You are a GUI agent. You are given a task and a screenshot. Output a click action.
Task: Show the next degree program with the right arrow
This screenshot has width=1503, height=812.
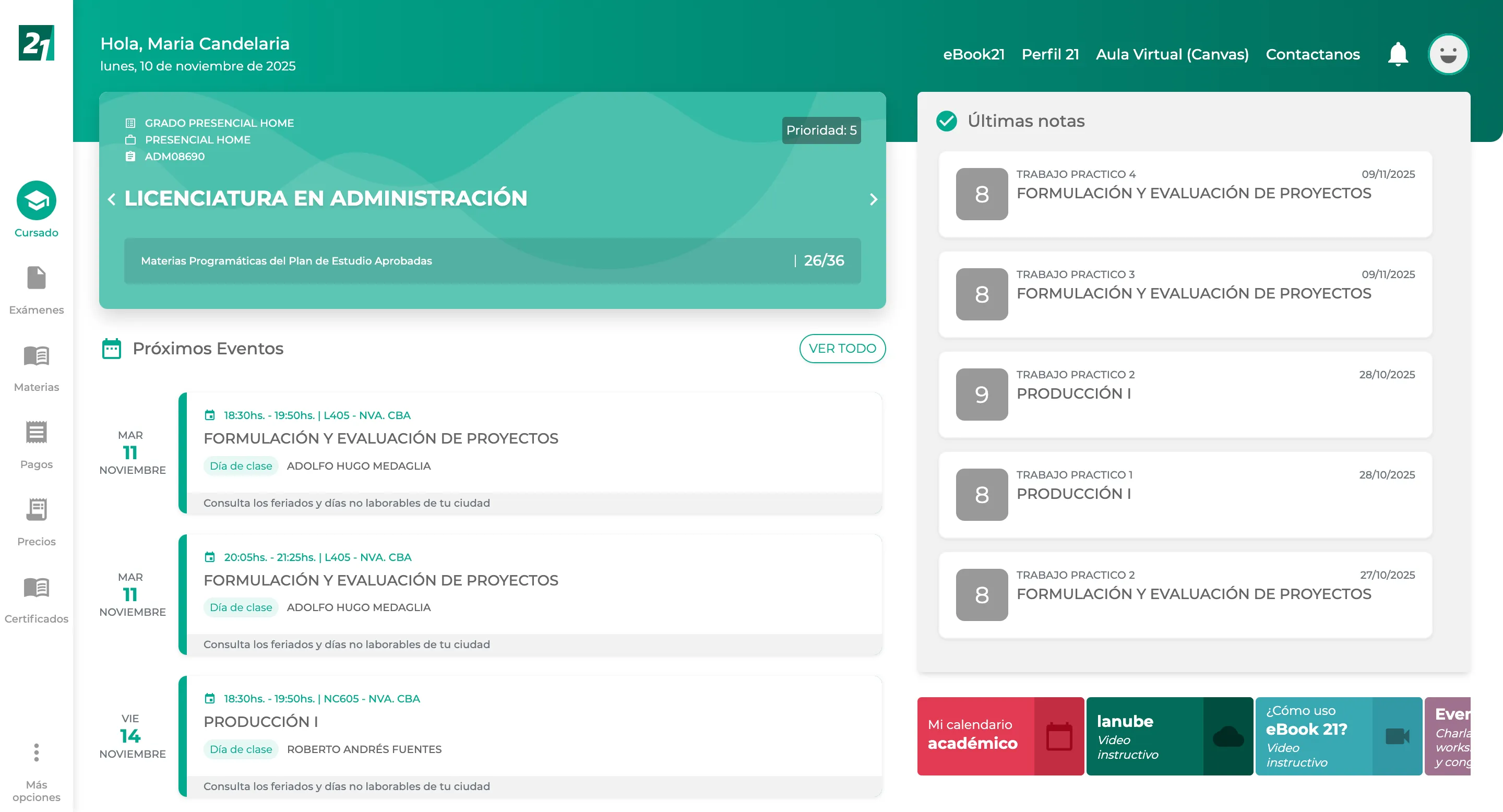[874, 199]
